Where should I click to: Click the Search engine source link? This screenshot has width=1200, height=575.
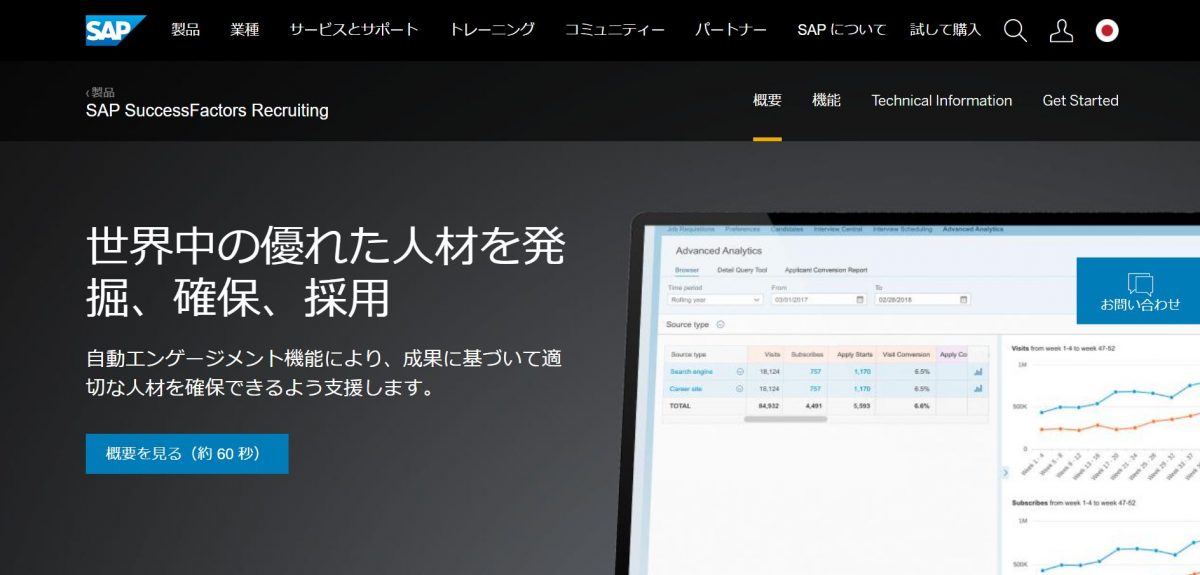coord(689,371)
